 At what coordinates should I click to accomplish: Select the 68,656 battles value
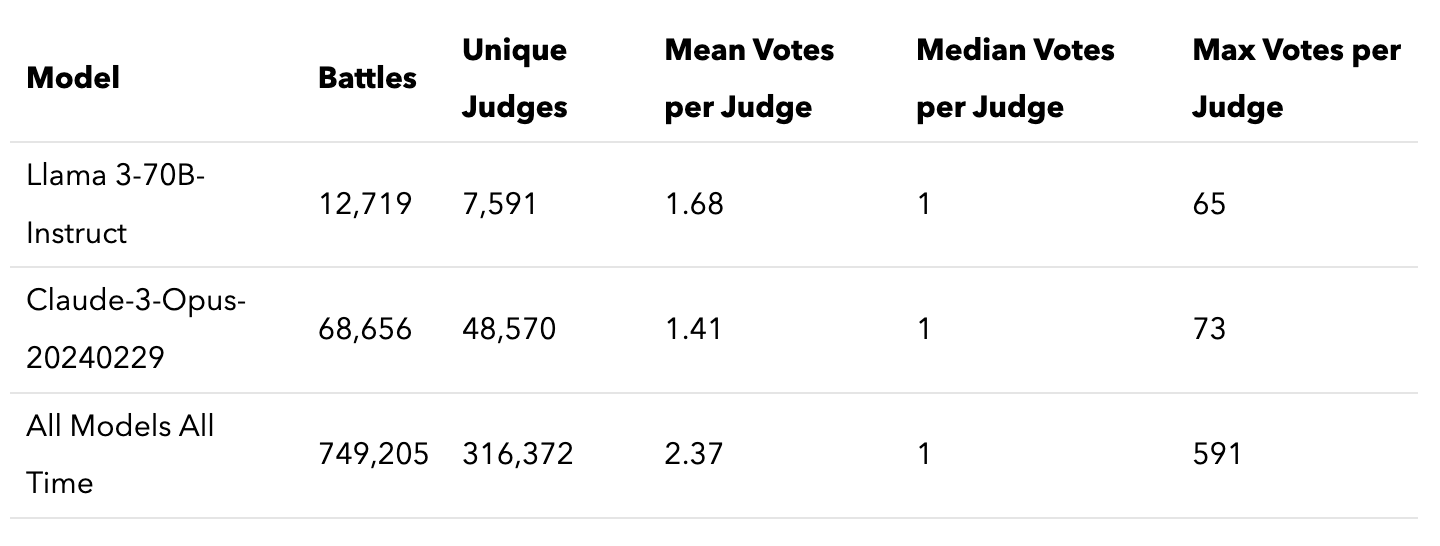point(365,330)
